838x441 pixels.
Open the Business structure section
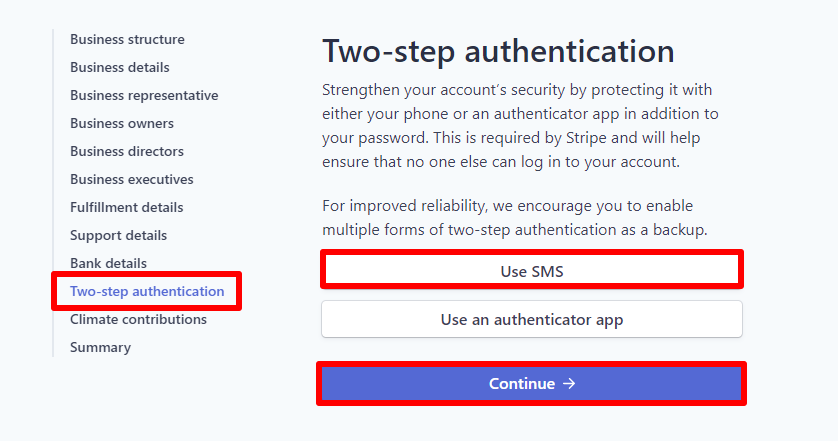click(x=127, y=40)
